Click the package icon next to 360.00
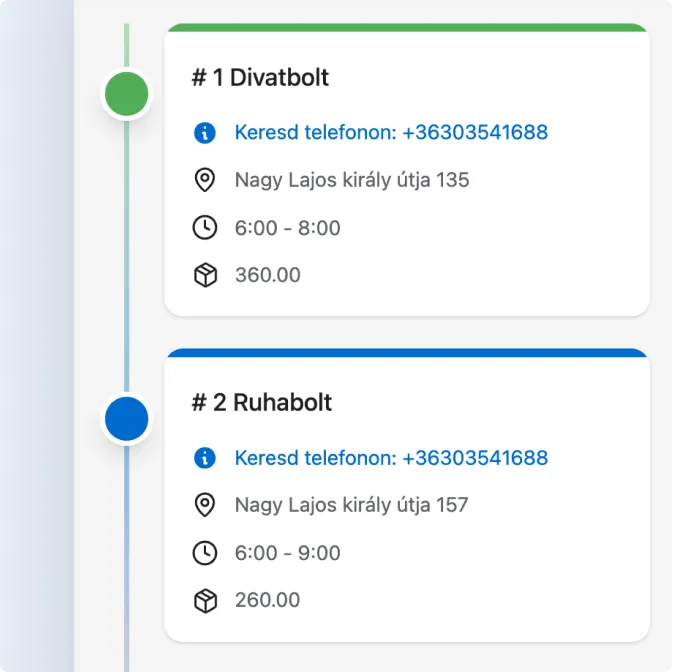674x672 pixels. [205, 275]
